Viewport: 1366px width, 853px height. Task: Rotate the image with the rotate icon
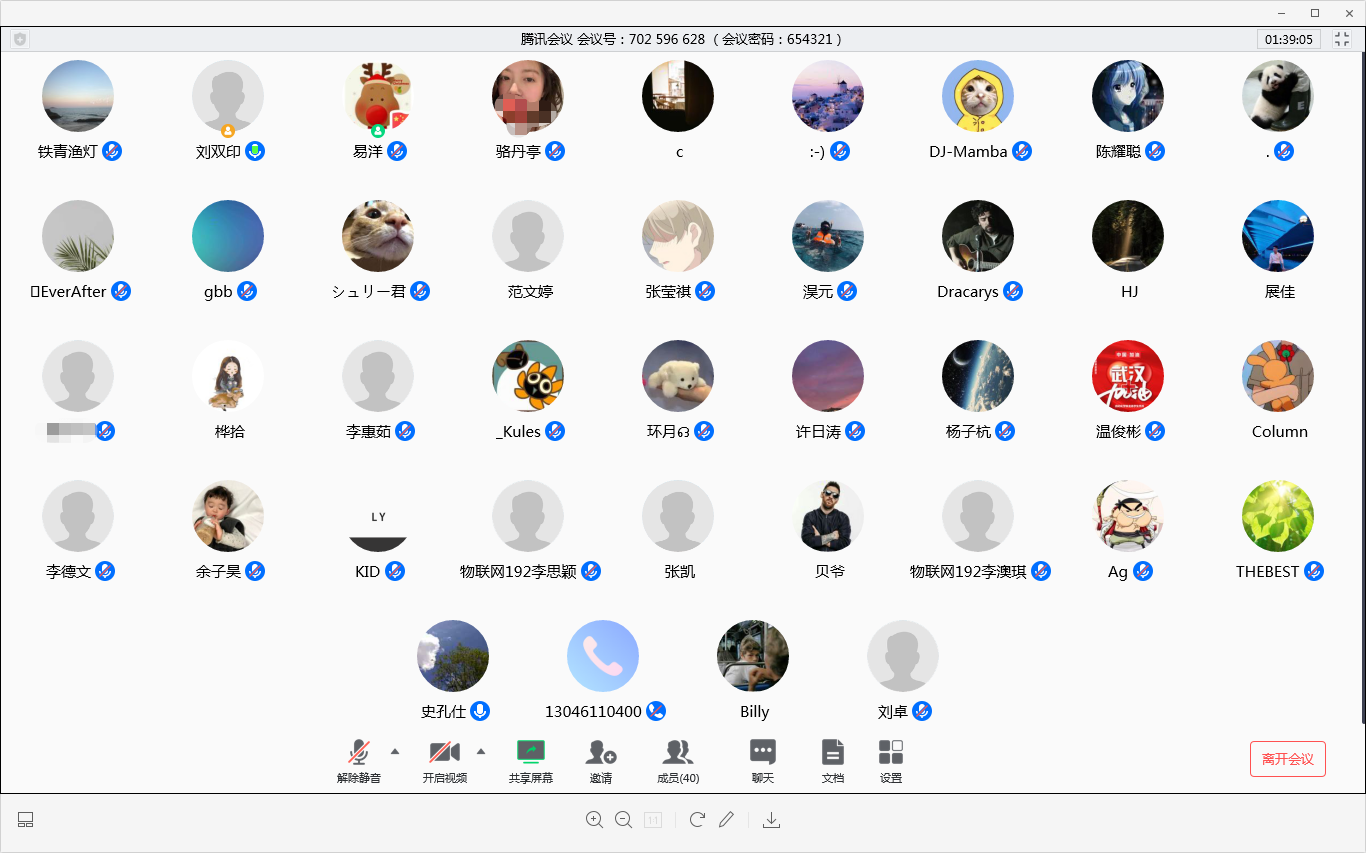pos(697,820)
